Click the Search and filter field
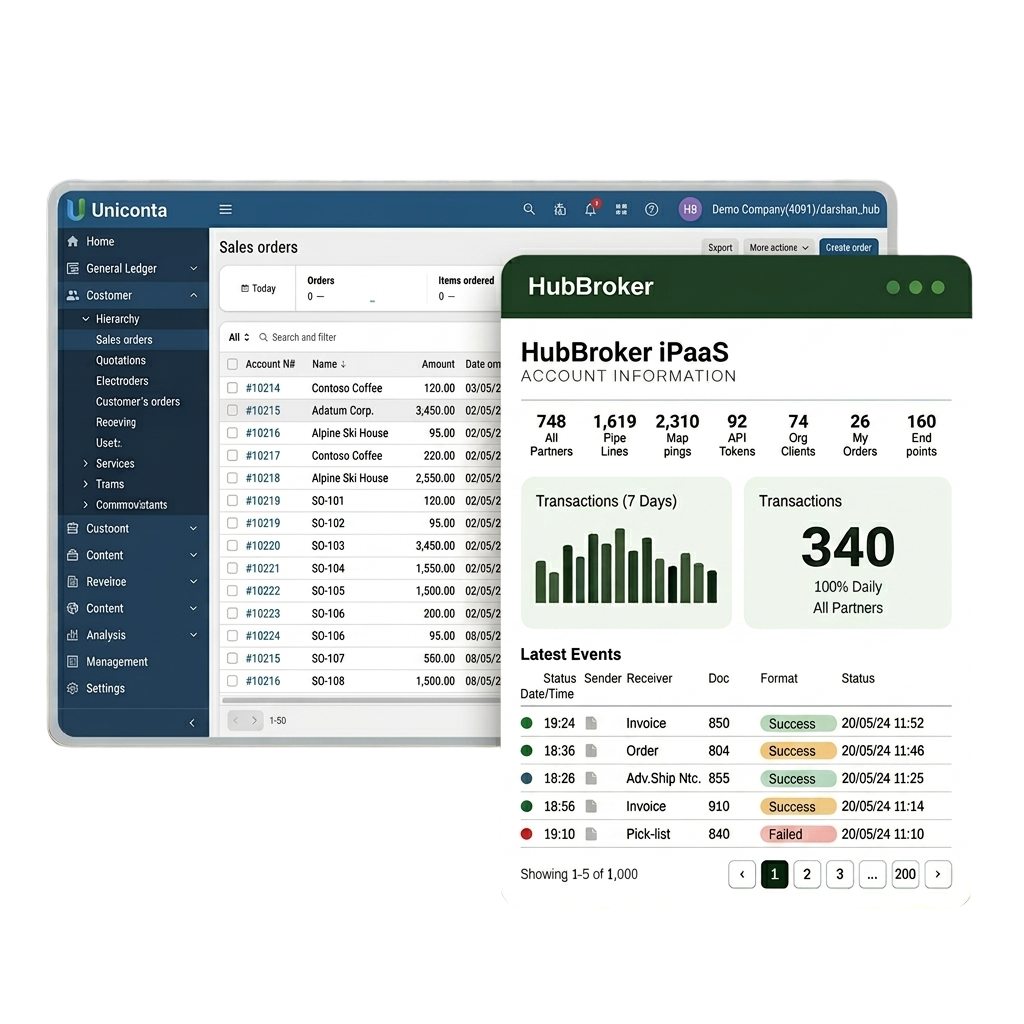Viewport: 1024px width, 1024px height. point(304,337)
